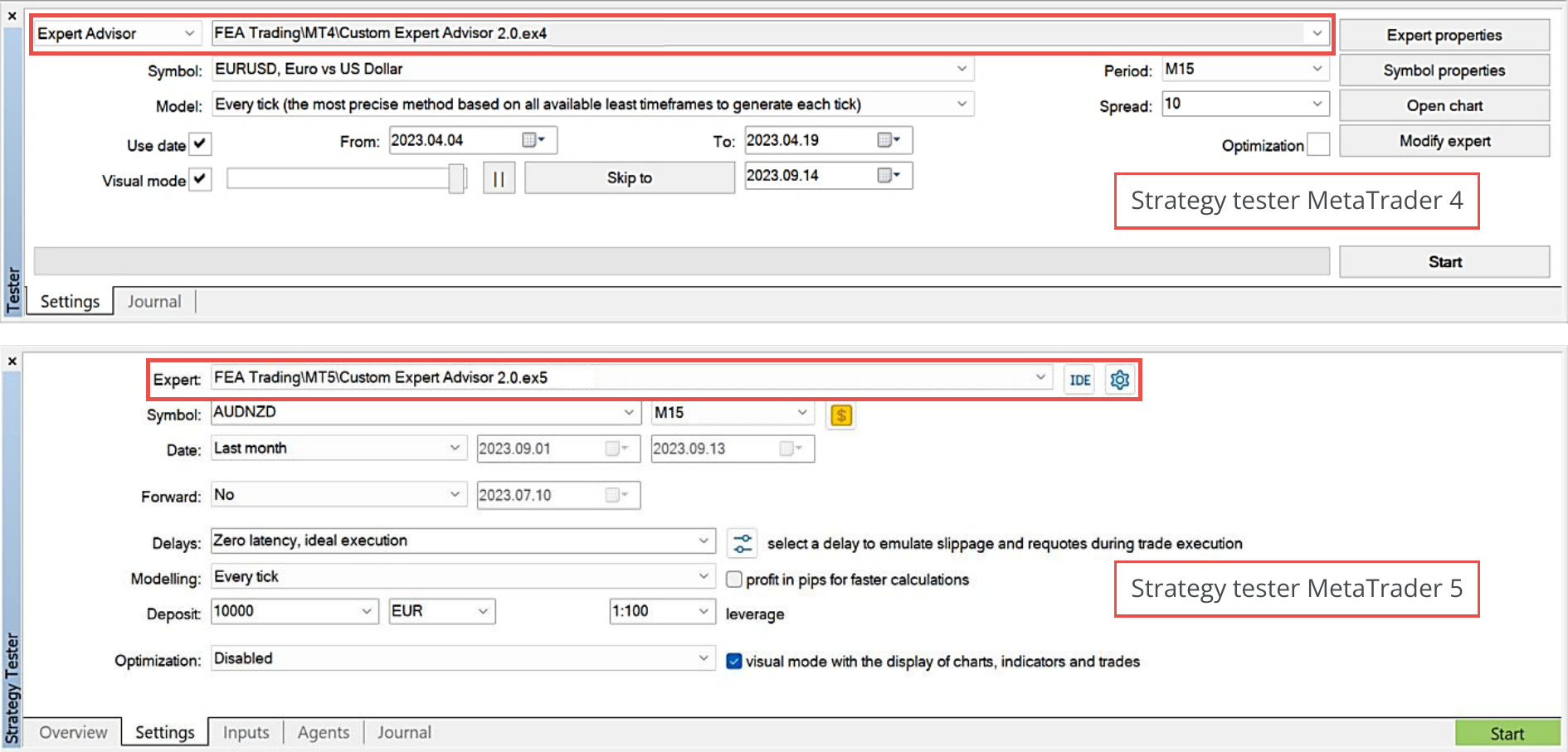Switch to MT4 Settings tab
1568x752 pixels.
(70, 301)
